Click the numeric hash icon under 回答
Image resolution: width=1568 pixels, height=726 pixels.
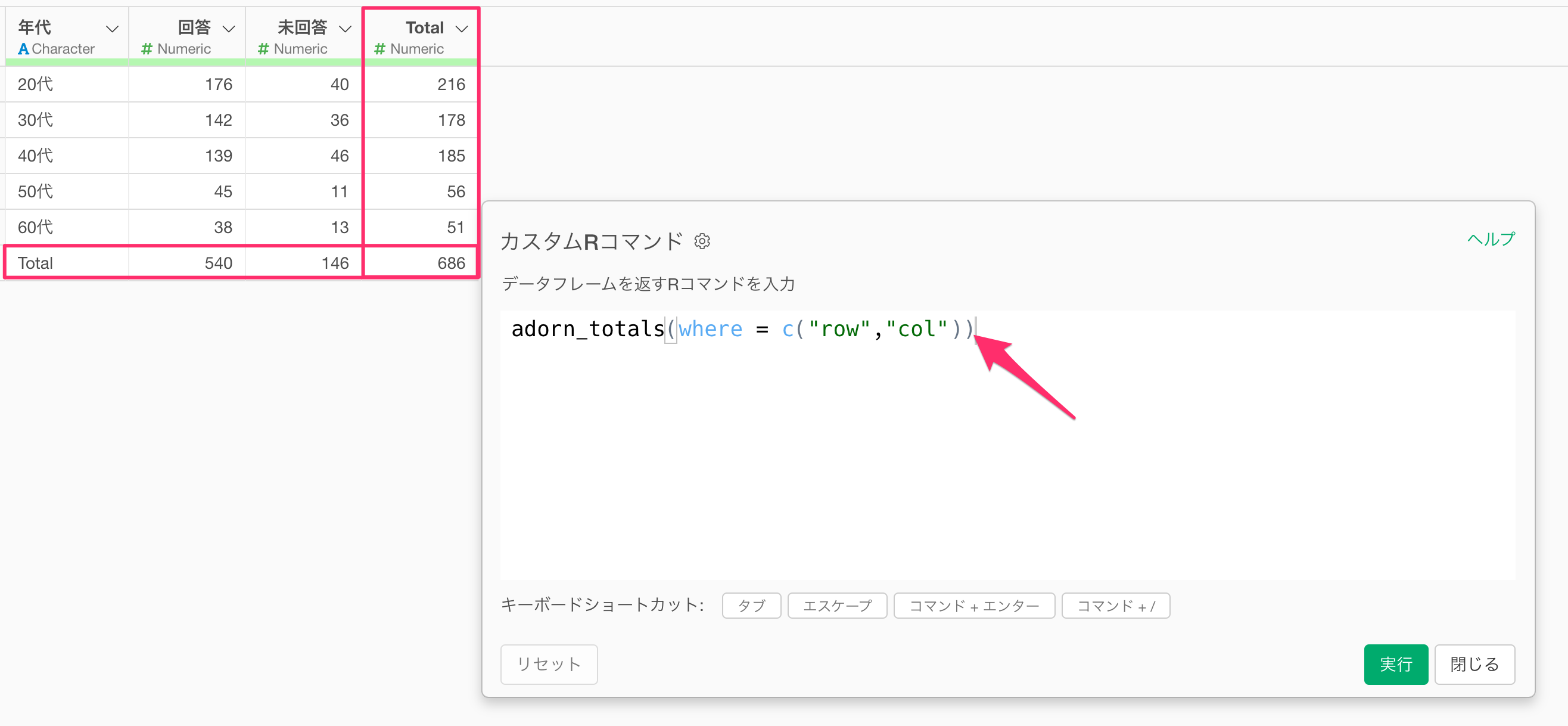(x=146, y=49)
